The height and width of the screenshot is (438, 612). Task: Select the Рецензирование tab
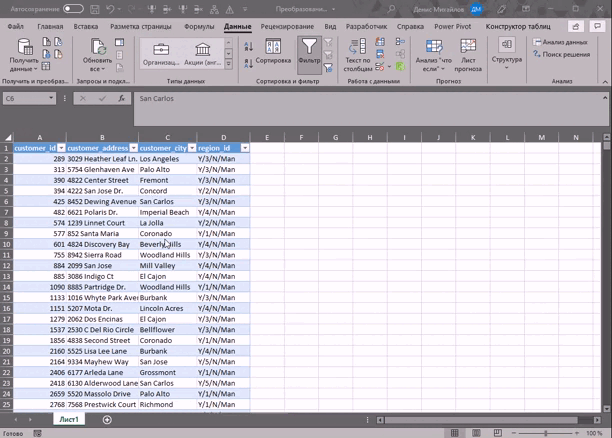(287, 26)
